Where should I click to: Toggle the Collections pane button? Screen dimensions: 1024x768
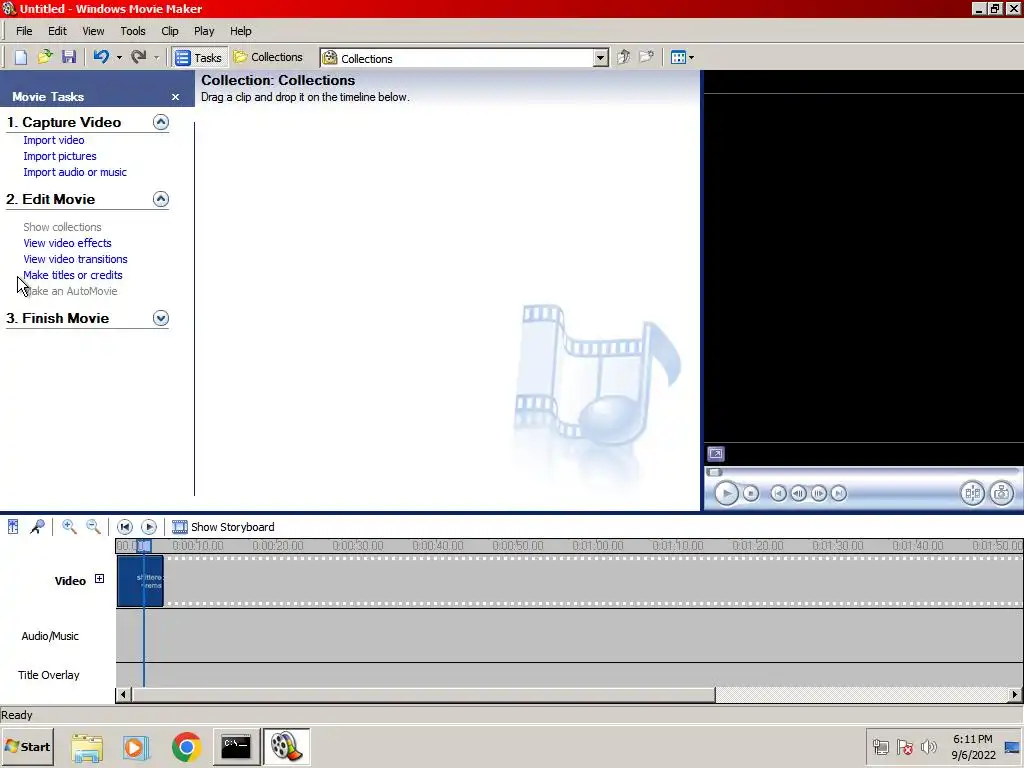(x=268, y=57)
